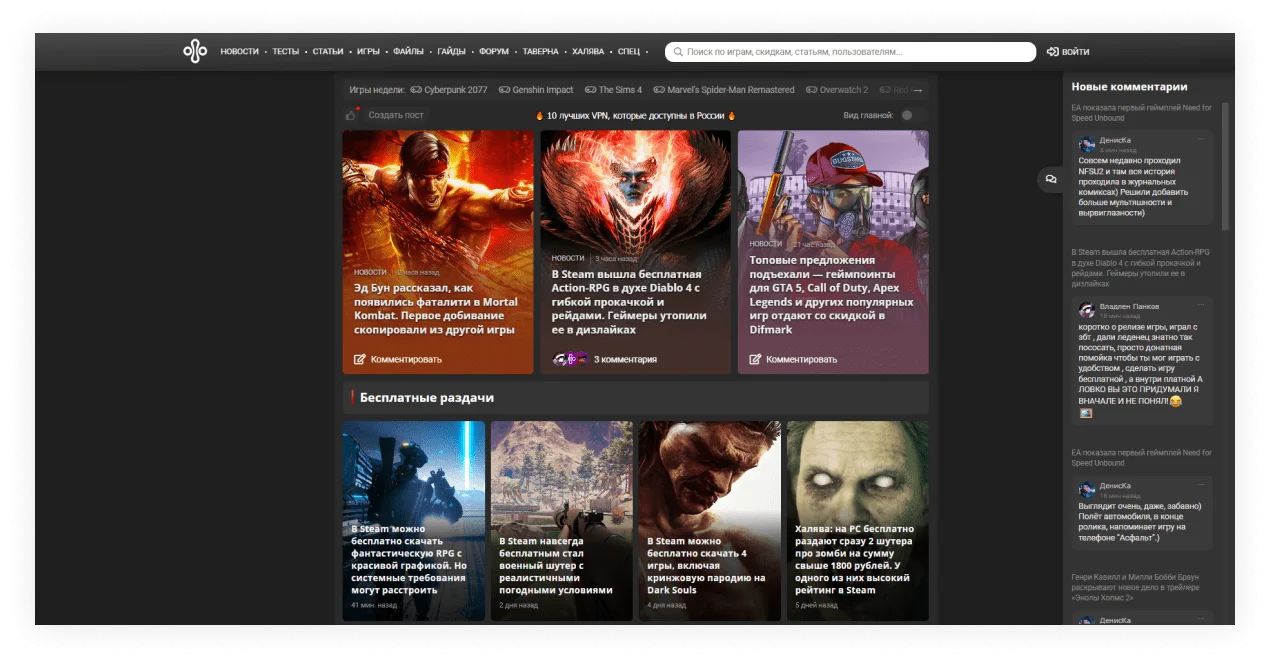Open the ИГРЫ menu
The height and width of the screenshot is (662, 1270).
click(x=368, y=51)
